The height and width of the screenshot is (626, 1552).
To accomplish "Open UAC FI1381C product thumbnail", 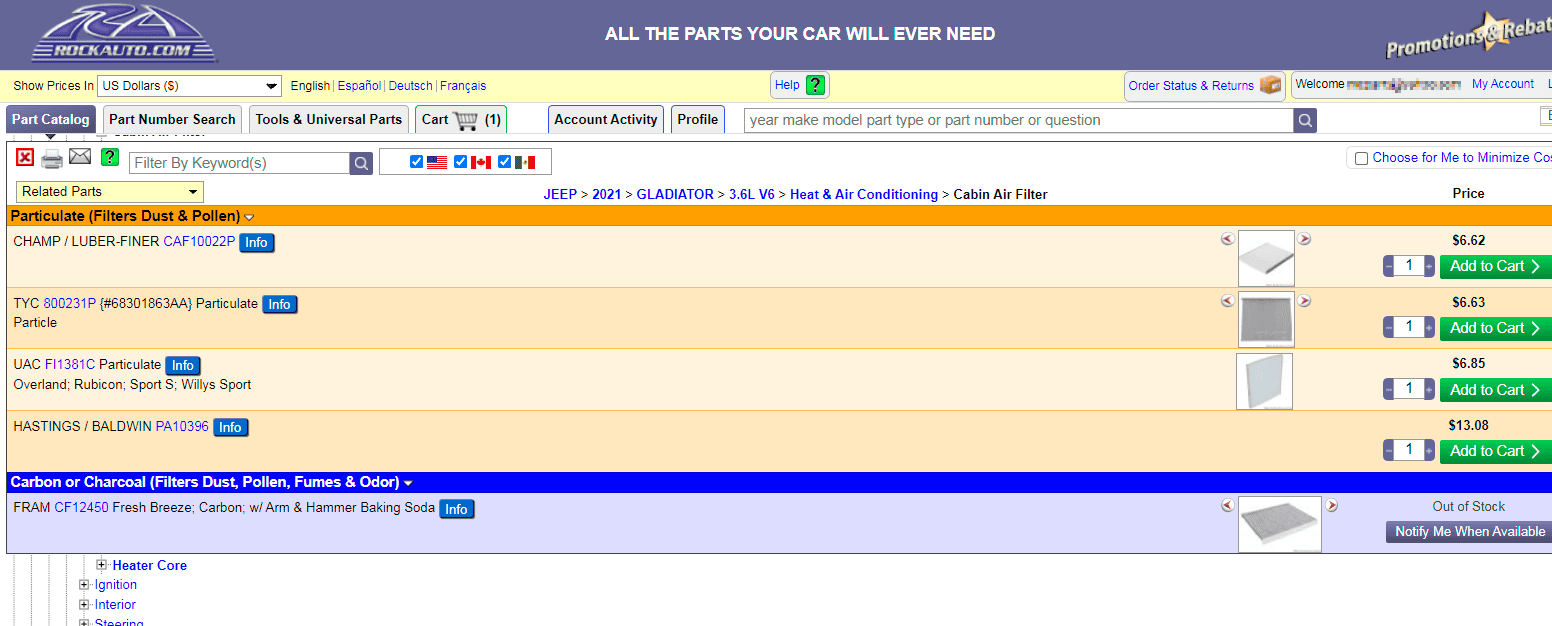I will point(1264,381).
